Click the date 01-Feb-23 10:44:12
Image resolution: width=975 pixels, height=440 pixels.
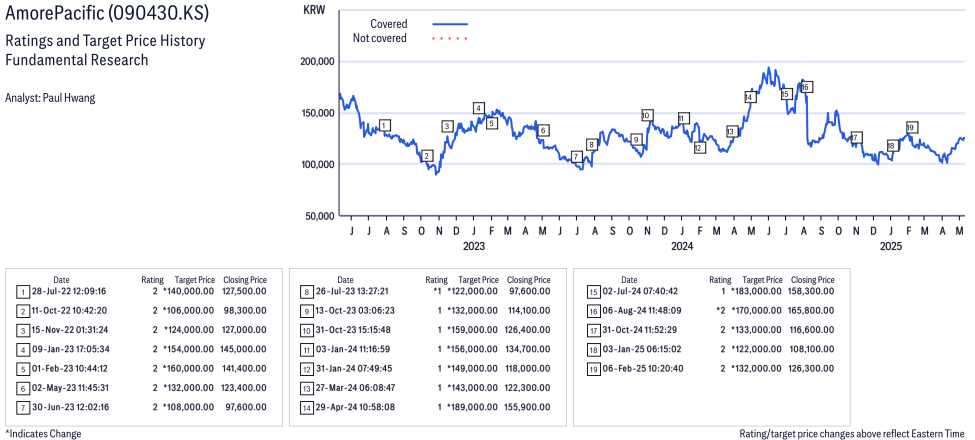tap(70, 369)
